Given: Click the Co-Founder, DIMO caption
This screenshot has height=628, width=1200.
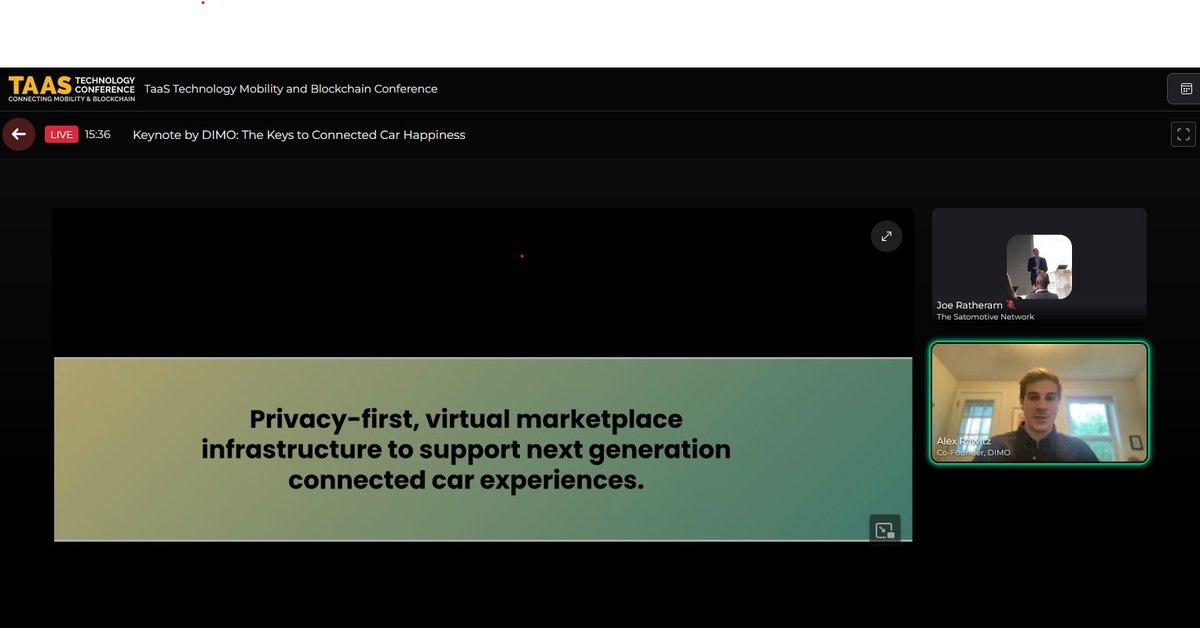Looking at the screenshot, I should 972,453.
